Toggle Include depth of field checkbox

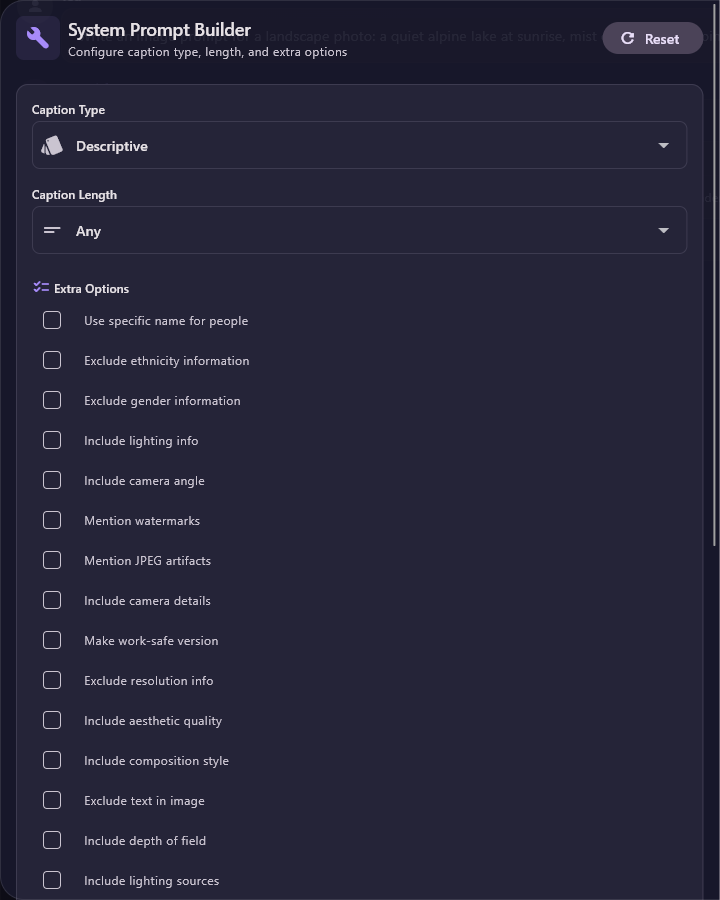pos(52,840)
